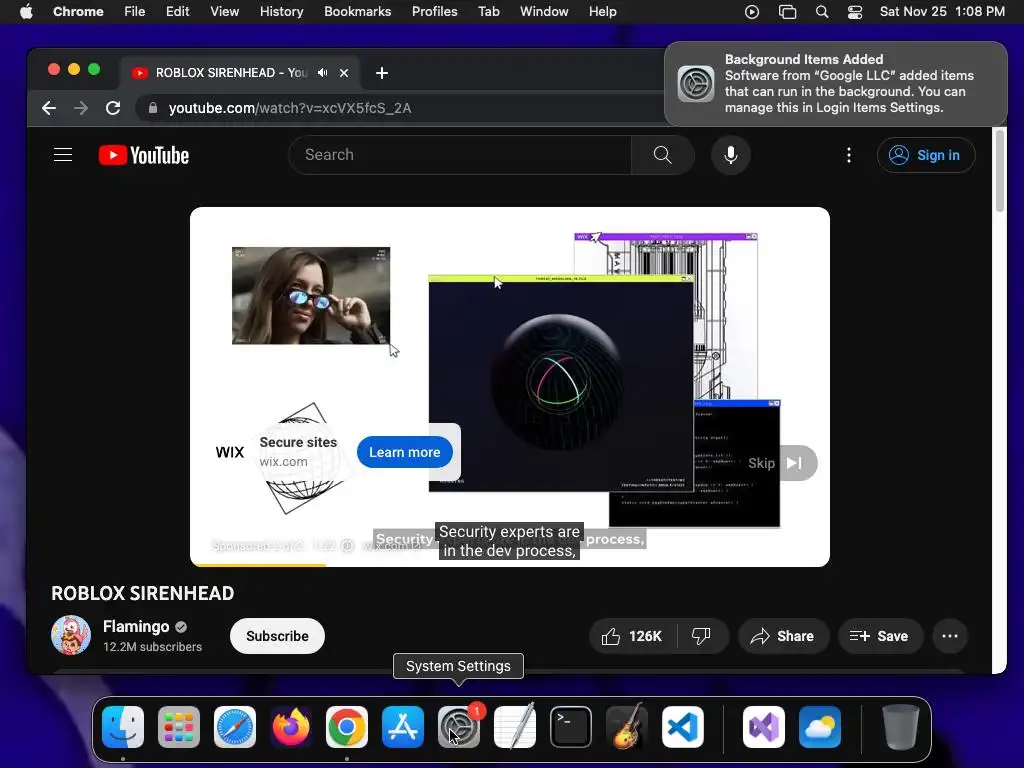Open the File menu
The image size is (1024, 768).
tap(135, 12)
